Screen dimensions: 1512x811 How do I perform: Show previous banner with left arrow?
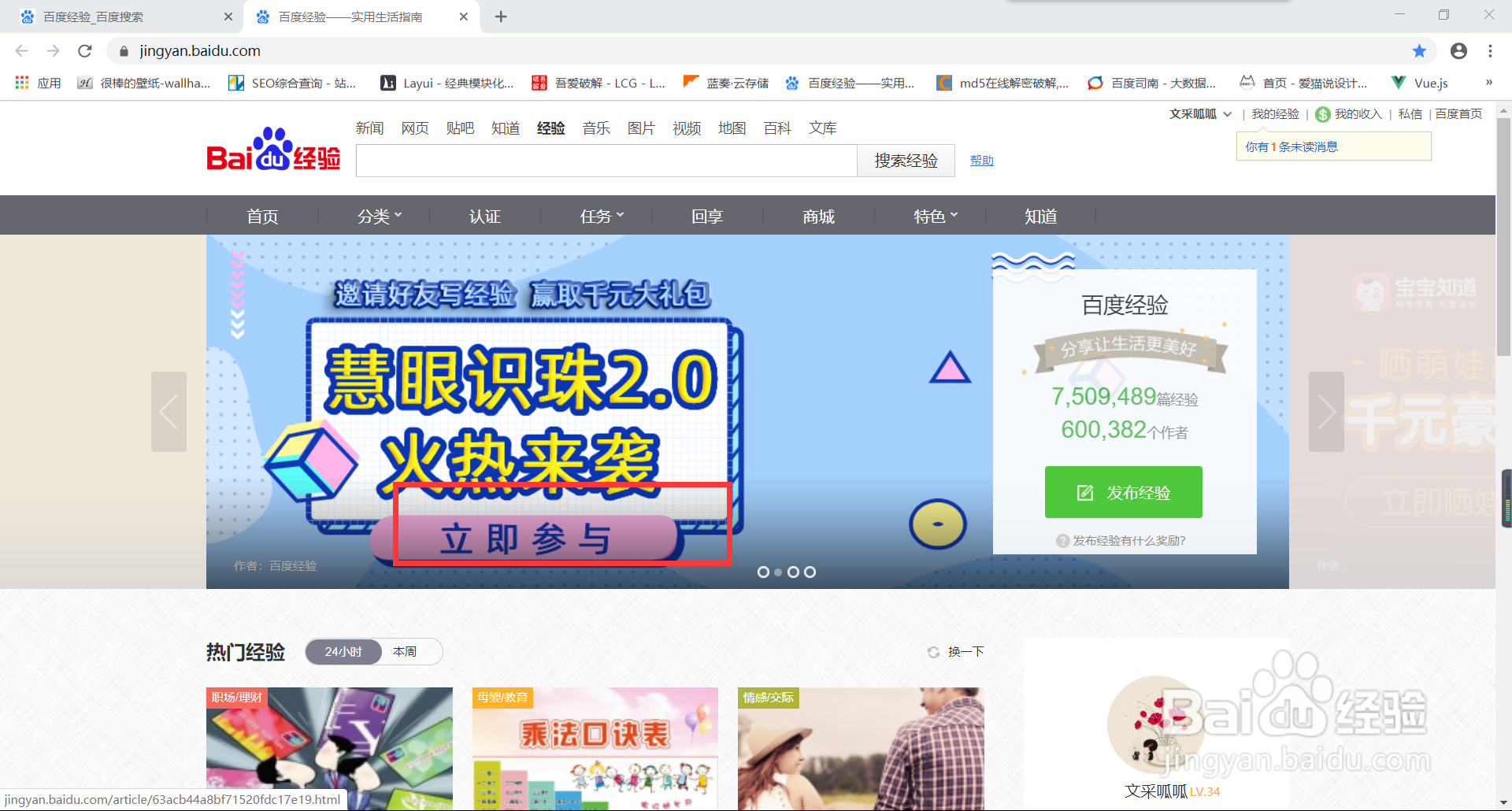point(169,412)
